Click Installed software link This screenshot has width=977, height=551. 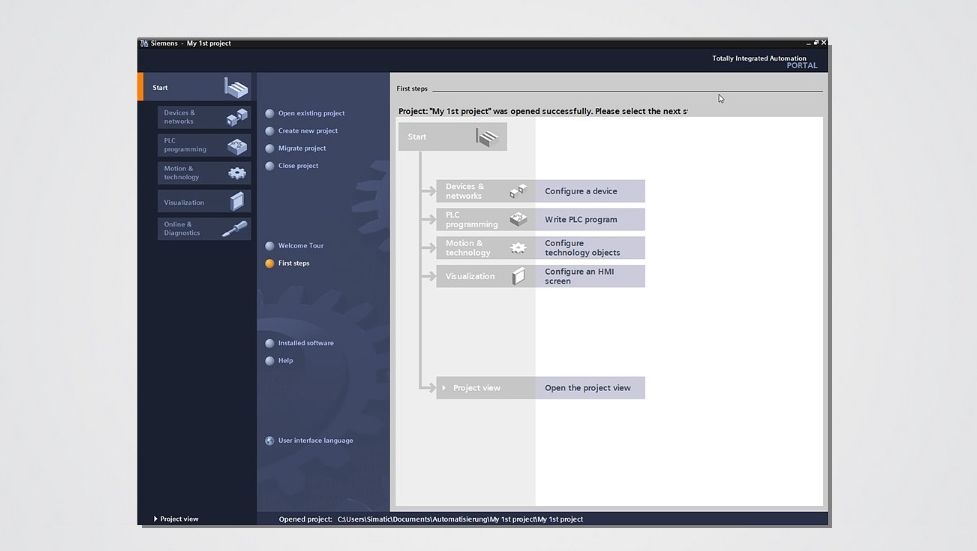point(306,343)
